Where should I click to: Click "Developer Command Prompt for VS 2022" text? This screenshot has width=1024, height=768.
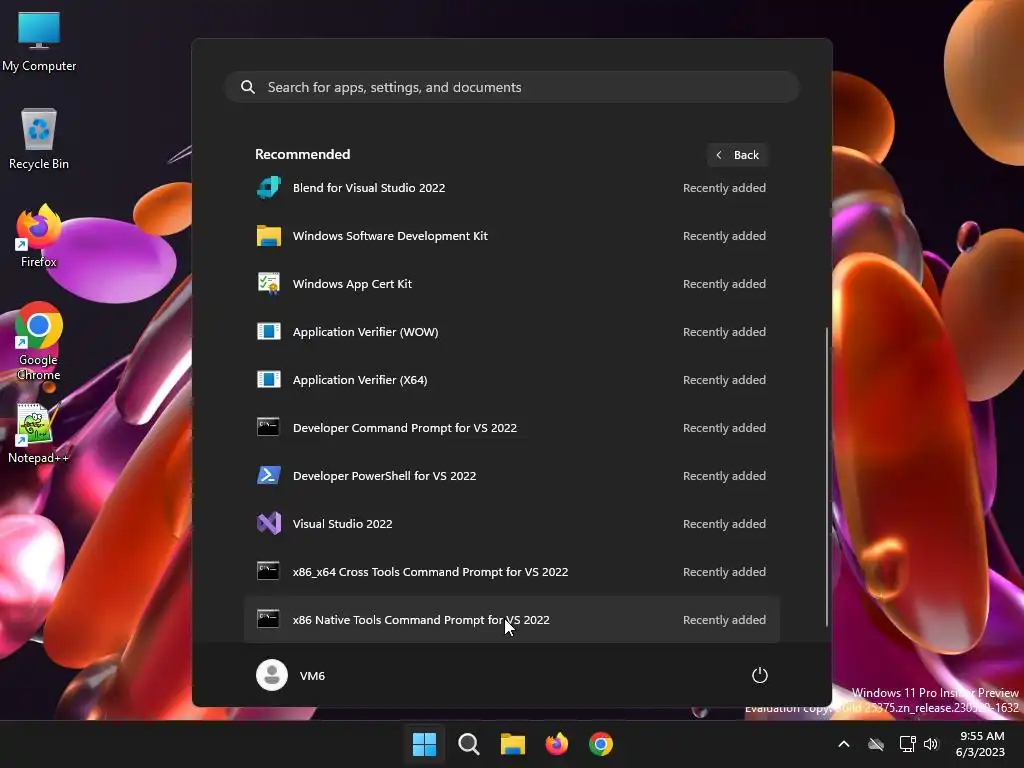pyautogui.click(x=405, y=428)
